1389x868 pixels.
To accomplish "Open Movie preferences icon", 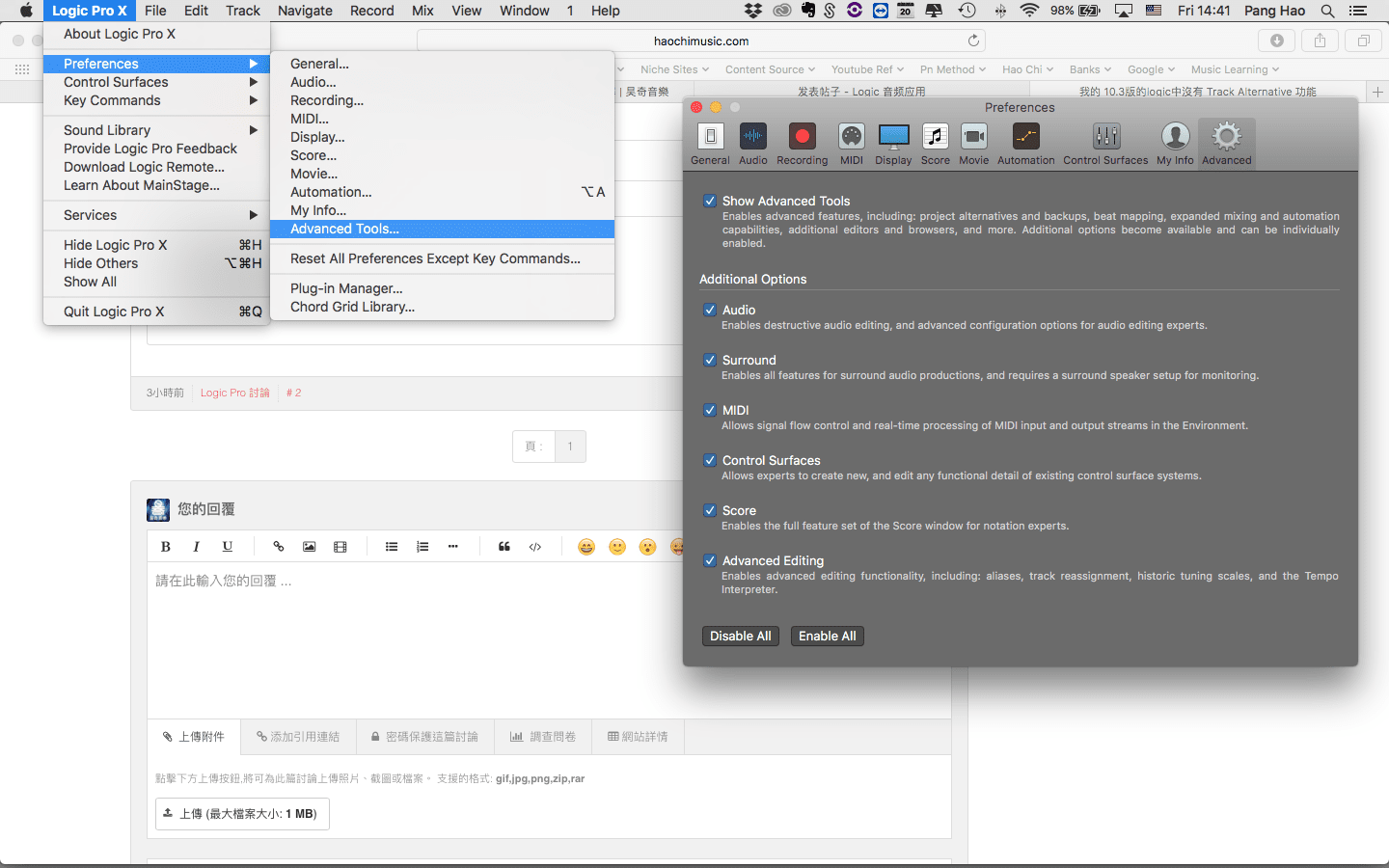I will 974,145.
